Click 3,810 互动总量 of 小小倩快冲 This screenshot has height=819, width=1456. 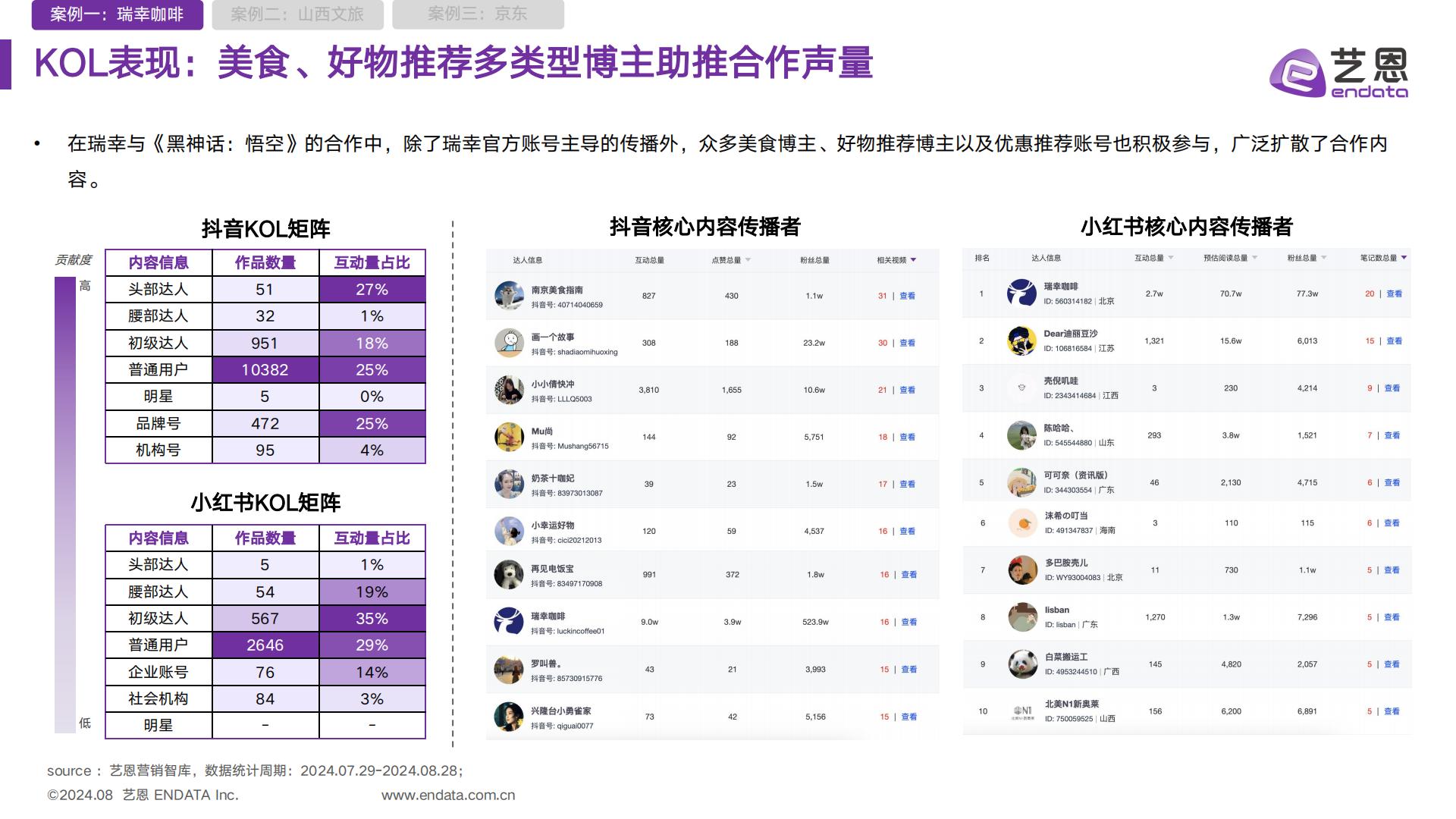648,390
